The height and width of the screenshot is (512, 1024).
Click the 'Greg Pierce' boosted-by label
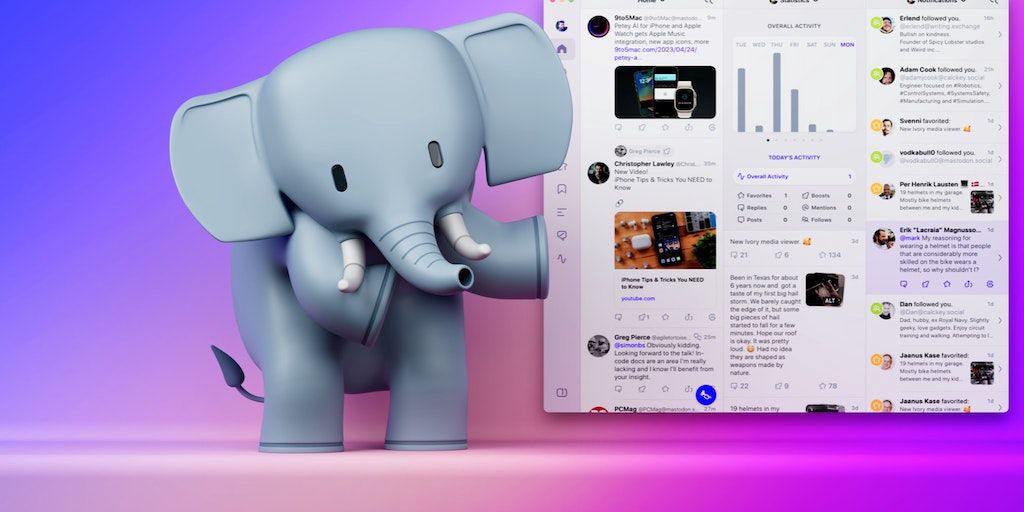tap(643, 151)
